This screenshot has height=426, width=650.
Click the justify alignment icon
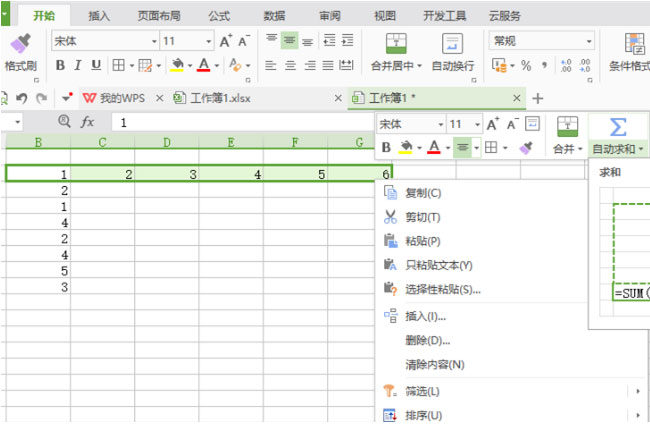click(328, 65)
